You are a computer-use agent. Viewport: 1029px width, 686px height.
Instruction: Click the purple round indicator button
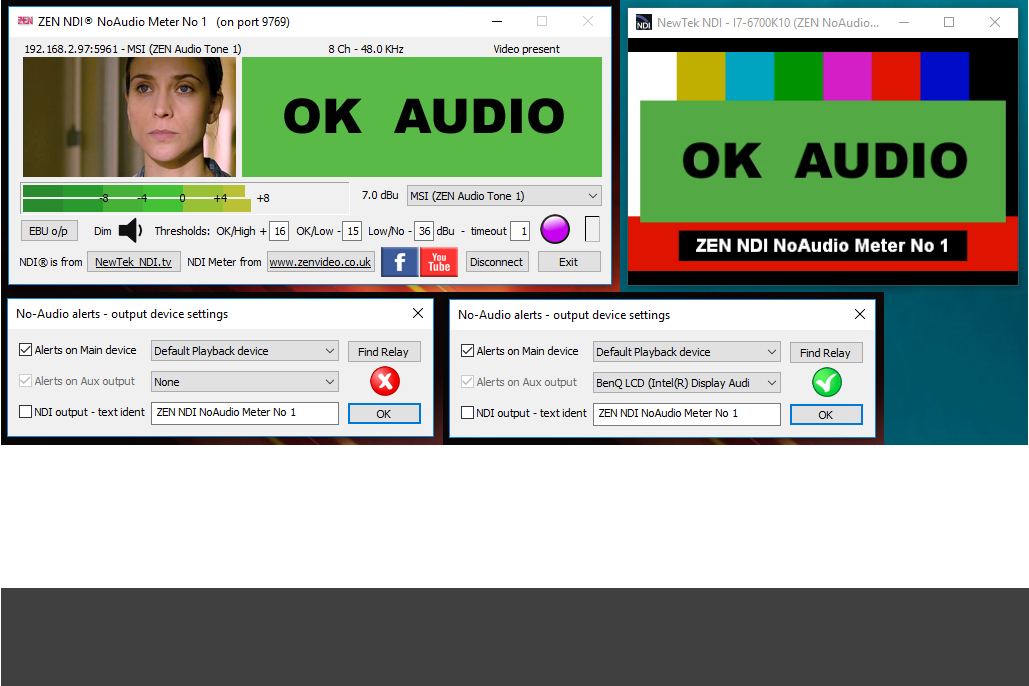coord(555,230)
